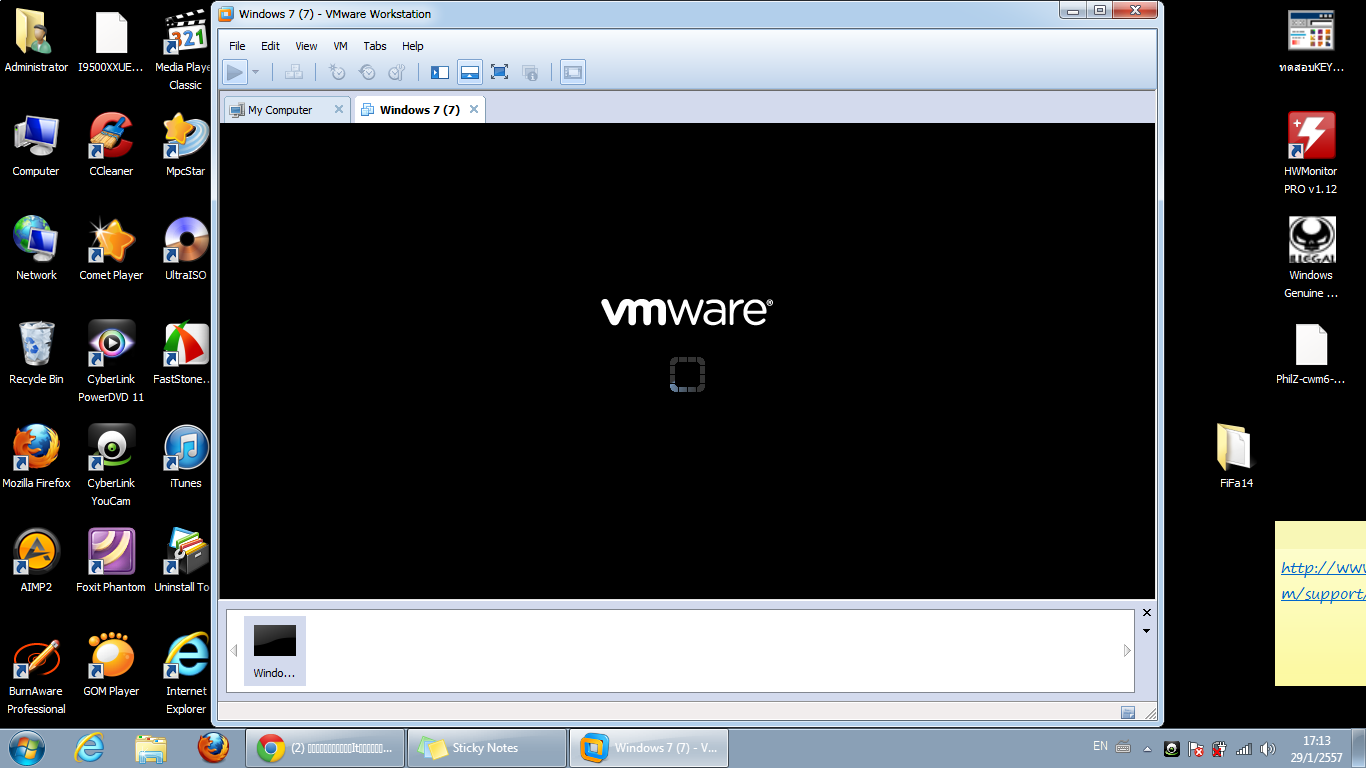Toggle the console view button
1366x768 pixels.
click(573, 72)
